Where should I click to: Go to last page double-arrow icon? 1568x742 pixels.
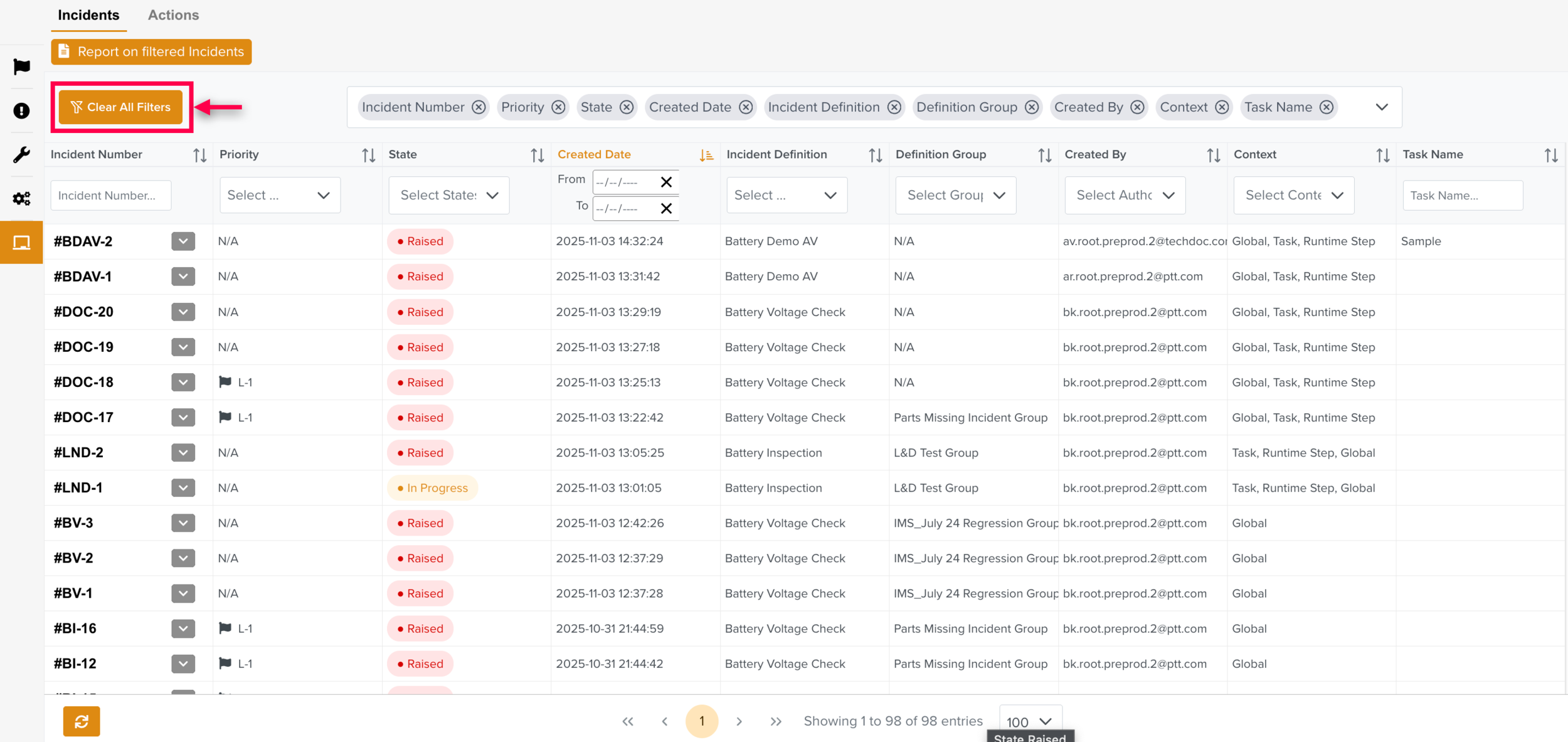tap(776, 721)
